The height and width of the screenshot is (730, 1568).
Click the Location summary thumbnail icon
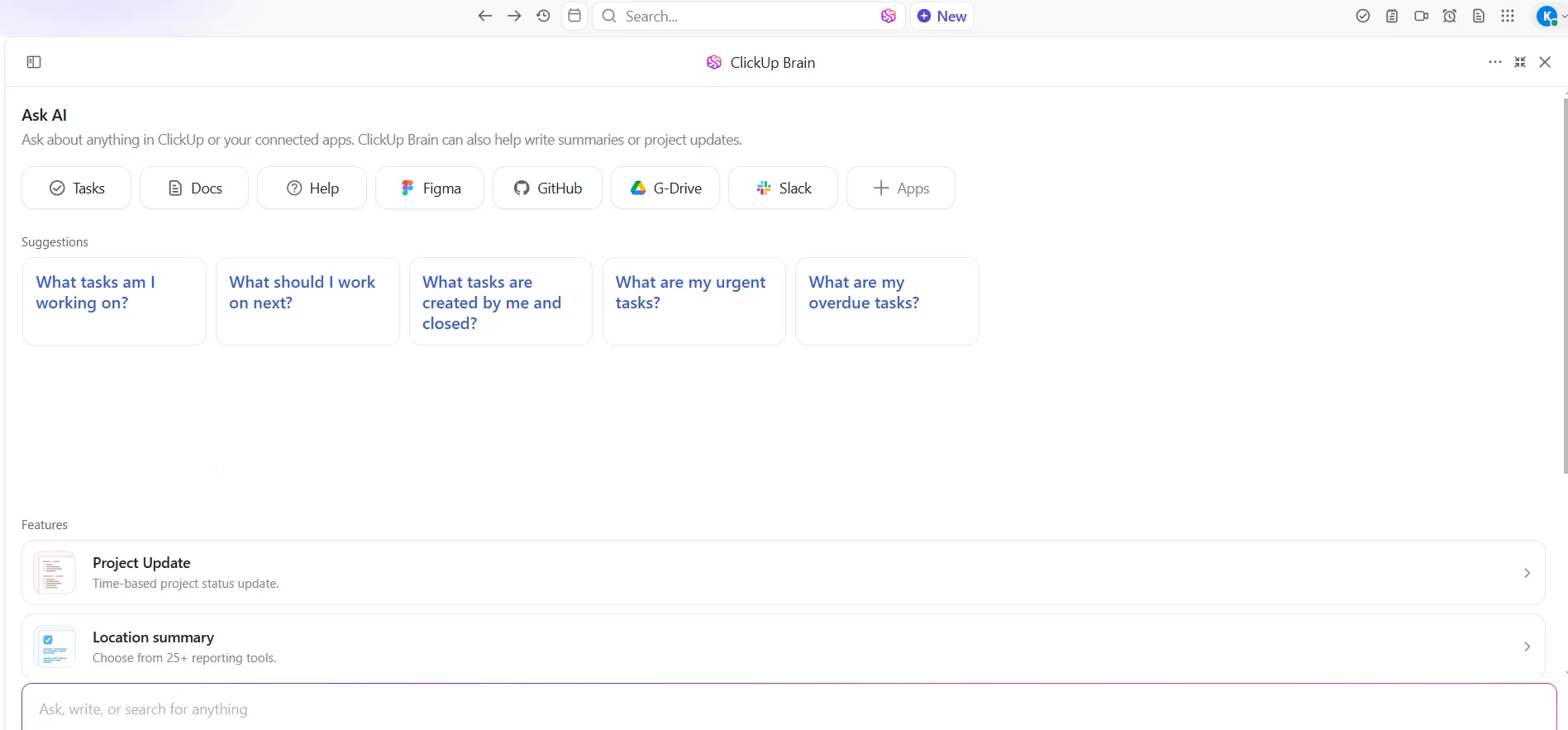pos(55,647)
